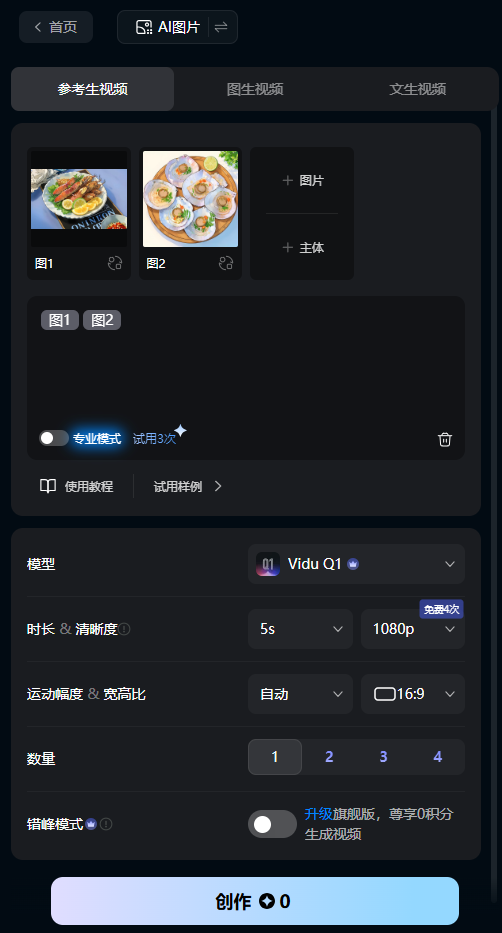Switch to the 图生视频 tab
The width and height of the screenshot is (502, 933).
(x=255, y=89)
